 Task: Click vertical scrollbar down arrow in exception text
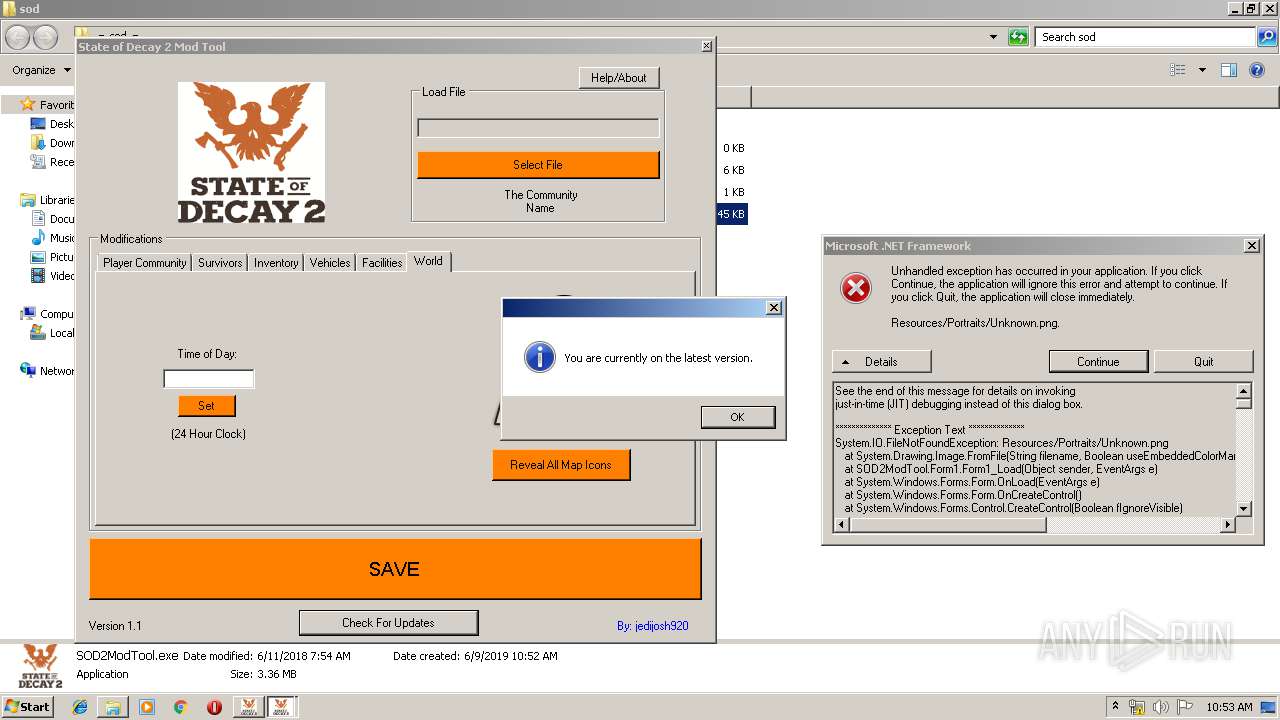[x=1244, y=509]
